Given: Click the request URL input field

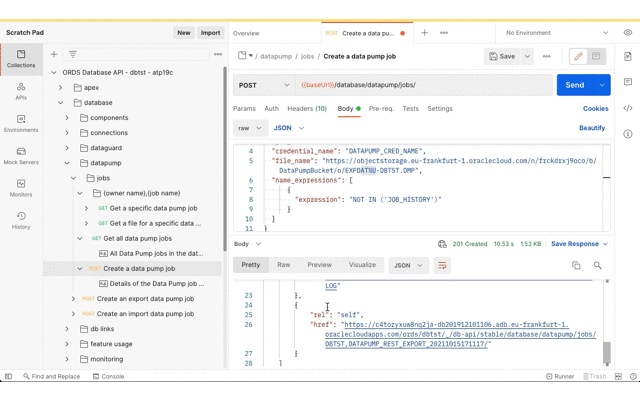Looking at the screenshot, I should 420,85.
